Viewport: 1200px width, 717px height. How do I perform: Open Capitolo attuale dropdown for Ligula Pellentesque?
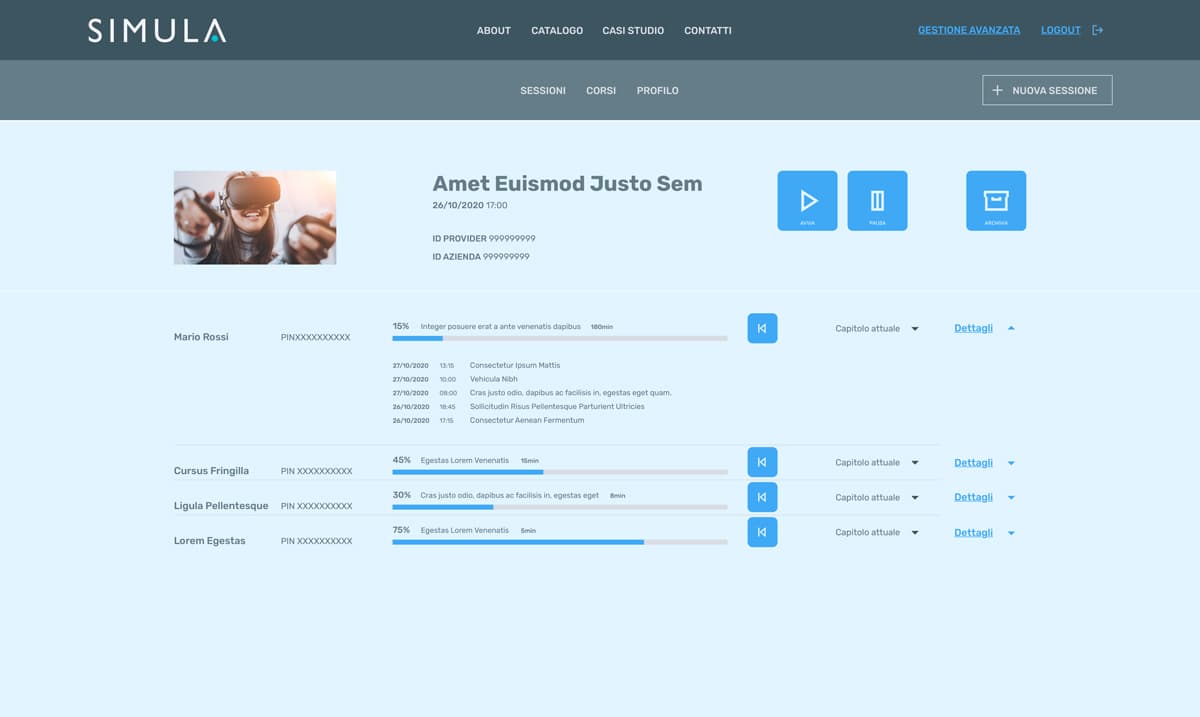(x=877, y=497)
